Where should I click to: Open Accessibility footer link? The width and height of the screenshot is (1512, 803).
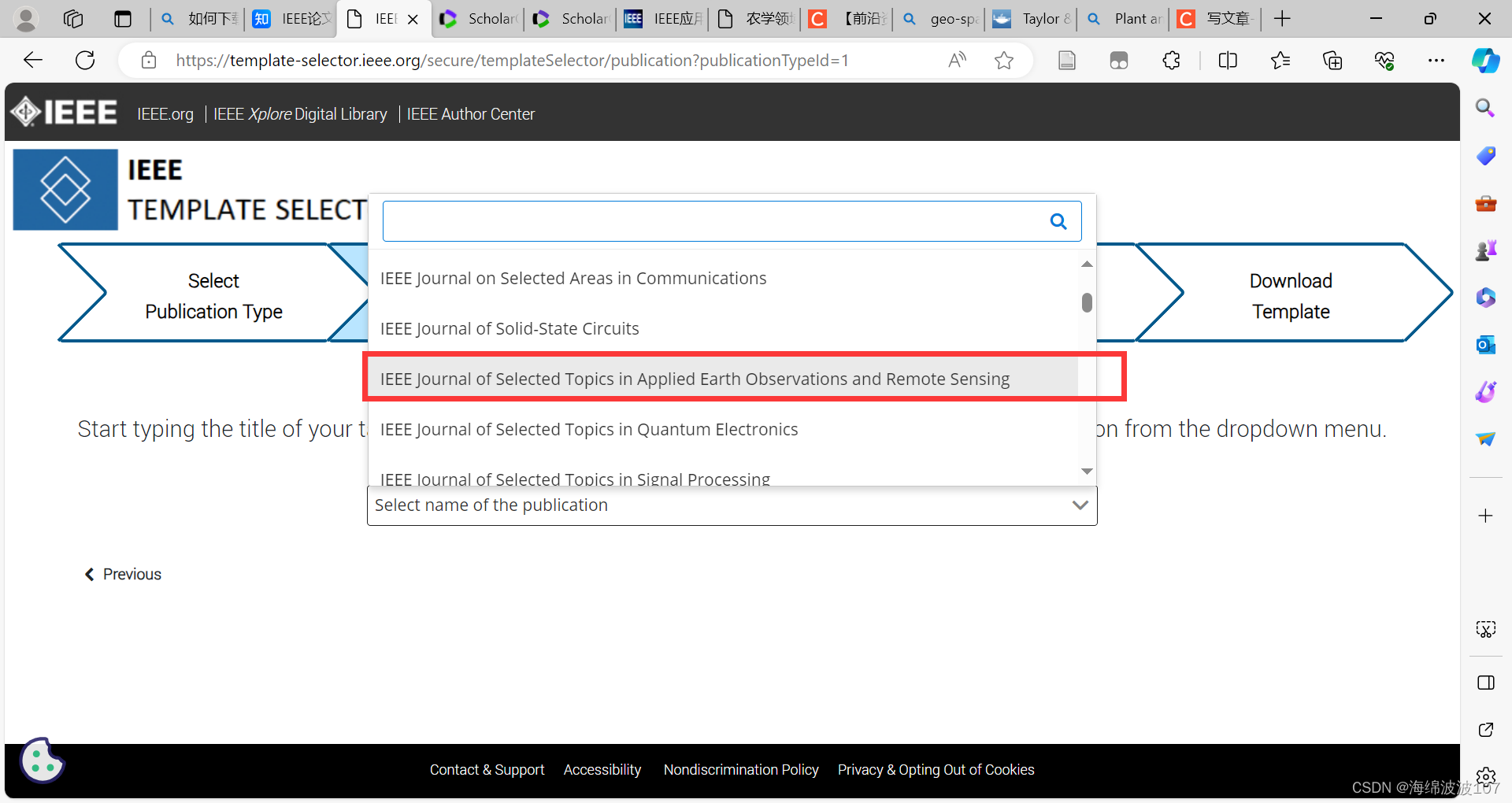[x=602, y=770]
